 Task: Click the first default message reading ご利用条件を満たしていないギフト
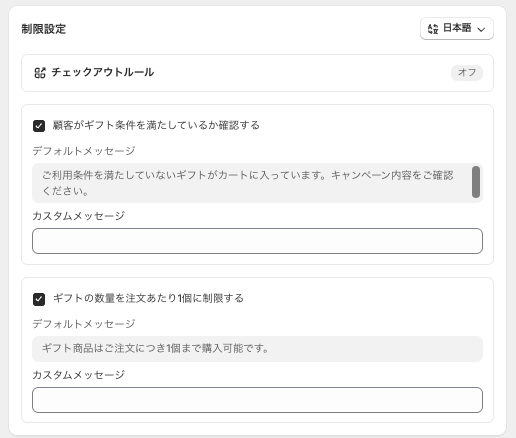[x=257, y=183]
